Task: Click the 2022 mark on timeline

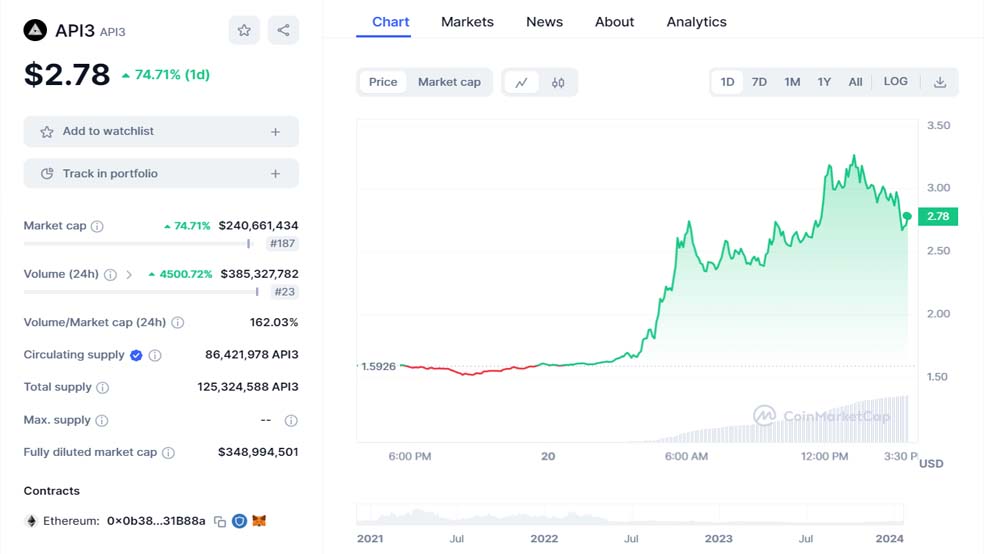Action: (x=544, y=538)
